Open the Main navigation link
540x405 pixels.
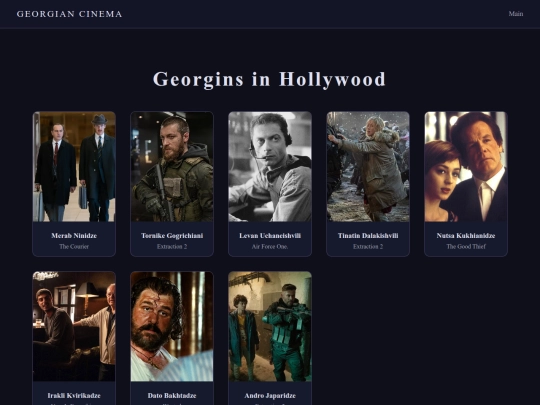point(516,14)
